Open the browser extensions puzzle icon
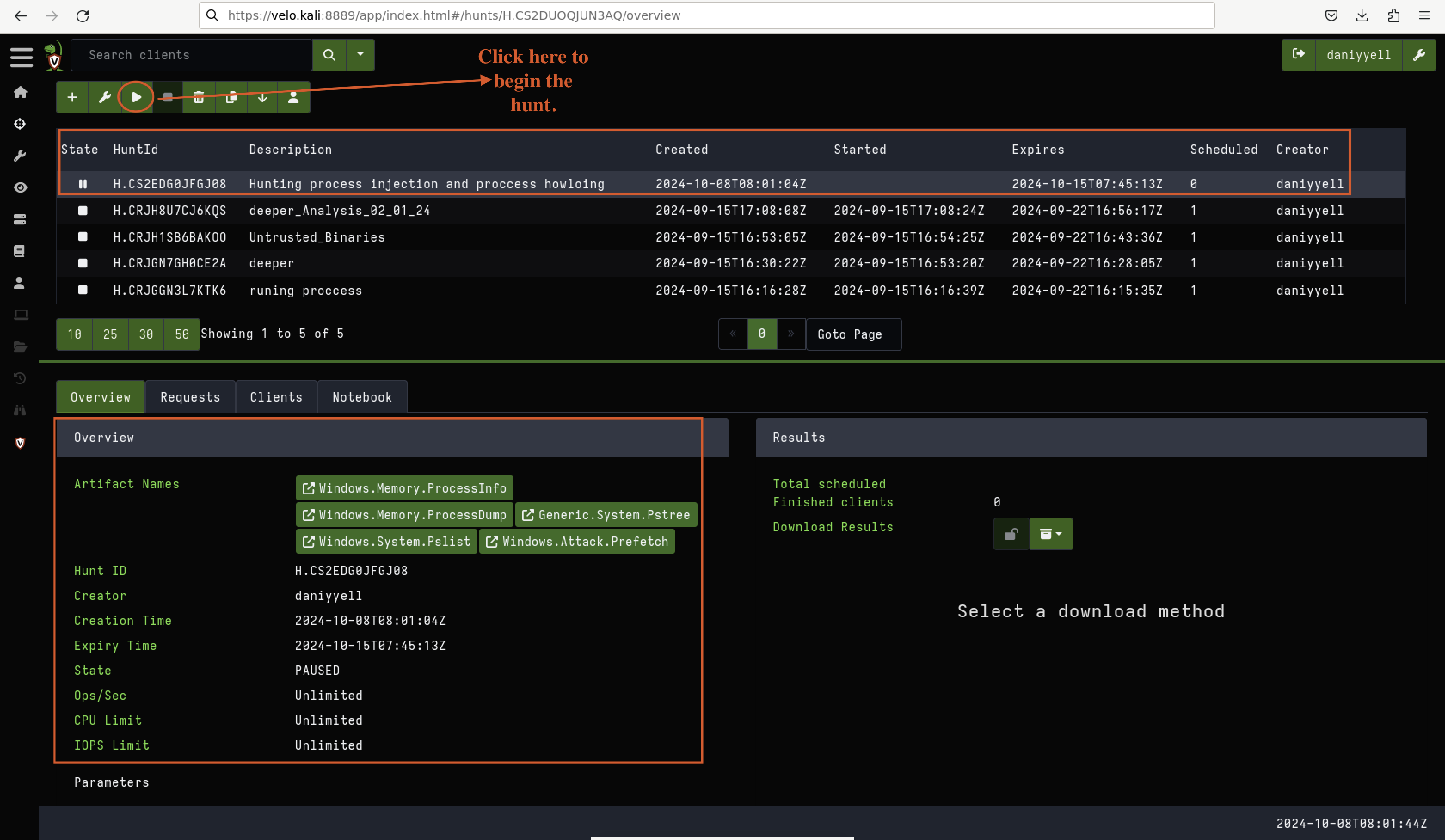Image resolution: width=1445 pixels, height=840 pixels. (x=1393, y=15)
